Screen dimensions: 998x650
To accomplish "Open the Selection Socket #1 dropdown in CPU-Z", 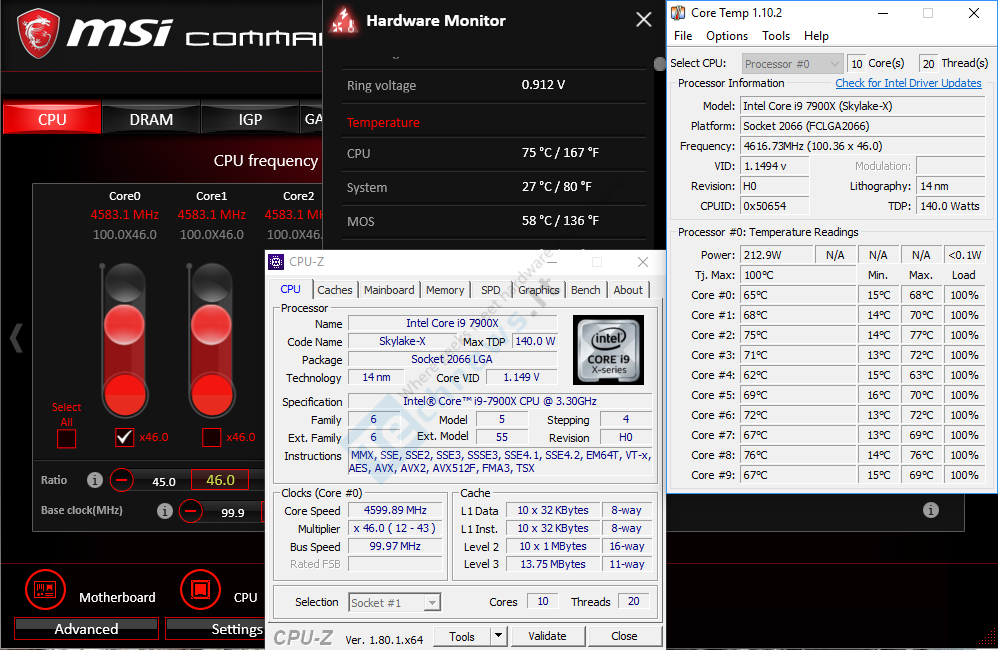I will [x=395, y=602].
